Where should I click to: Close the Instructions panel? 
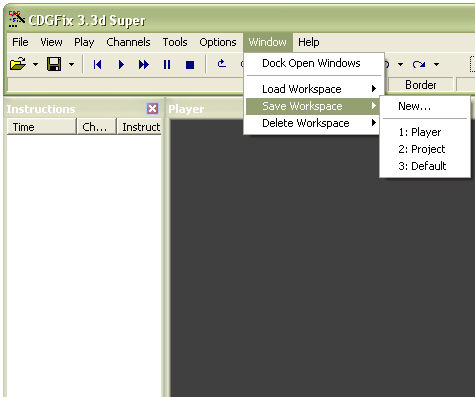tap(152, 108)
